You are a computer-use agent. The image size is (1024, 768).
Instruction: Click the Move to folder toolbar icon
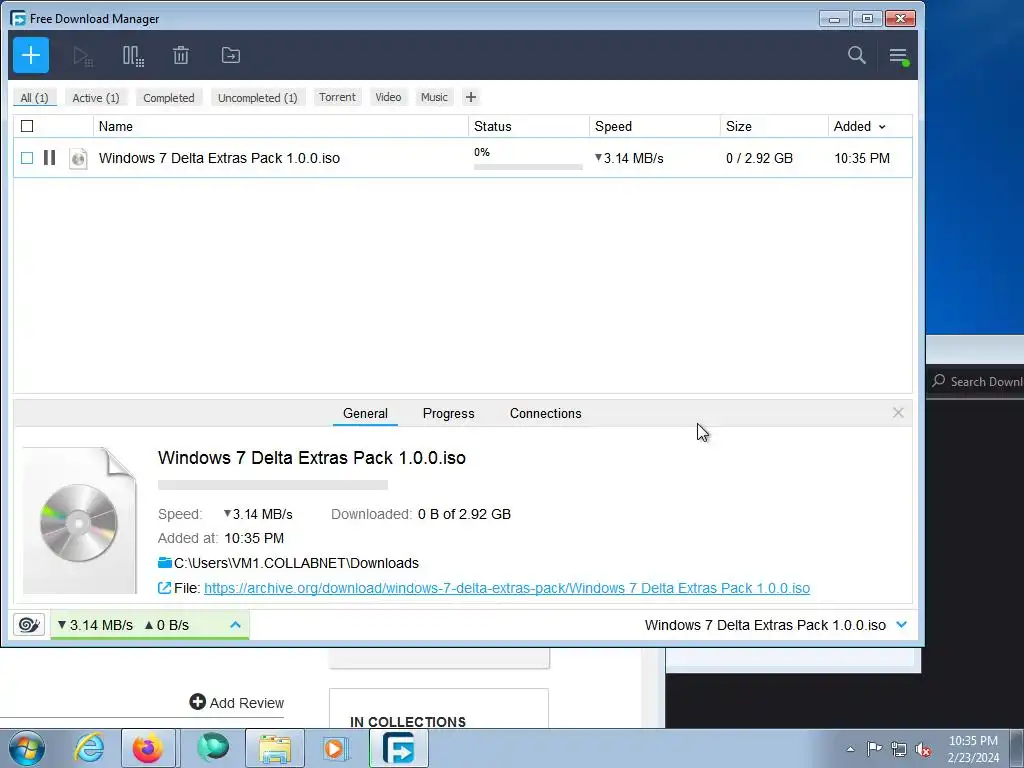pos(231,56)
